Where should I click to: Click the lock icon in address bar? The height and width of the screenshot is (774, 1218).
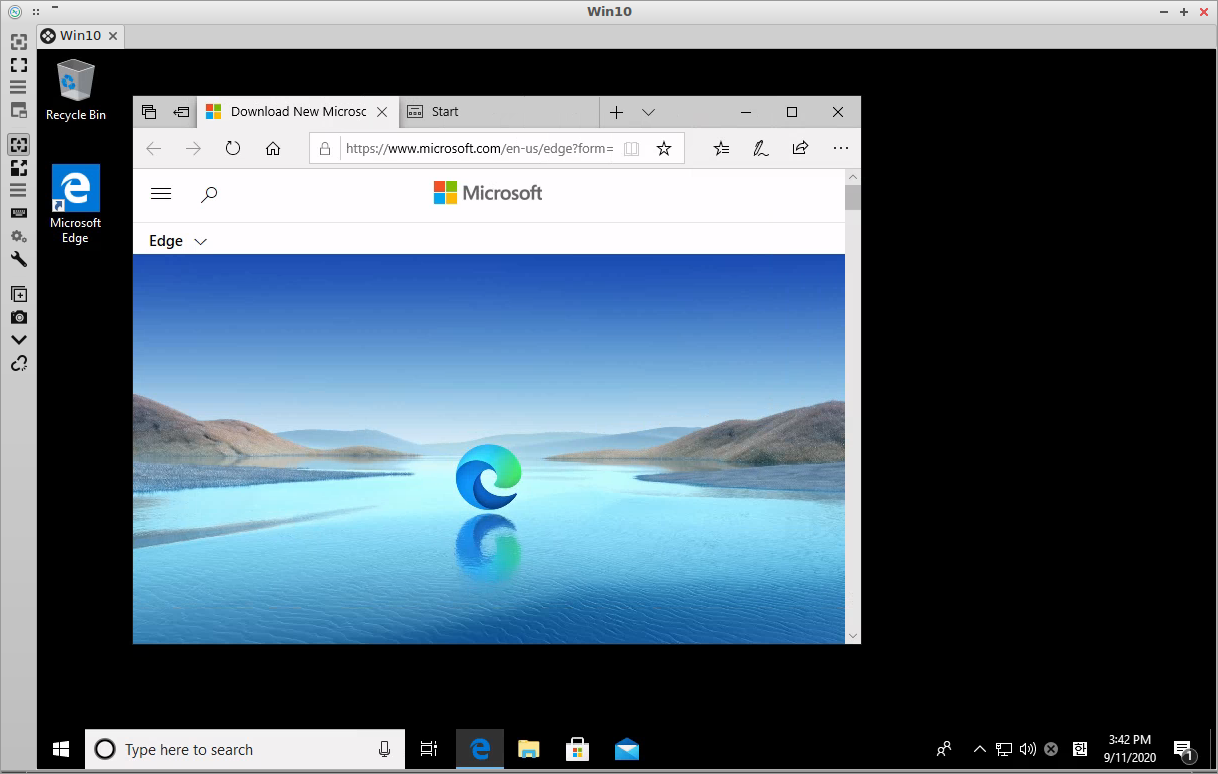pos(324,149)
